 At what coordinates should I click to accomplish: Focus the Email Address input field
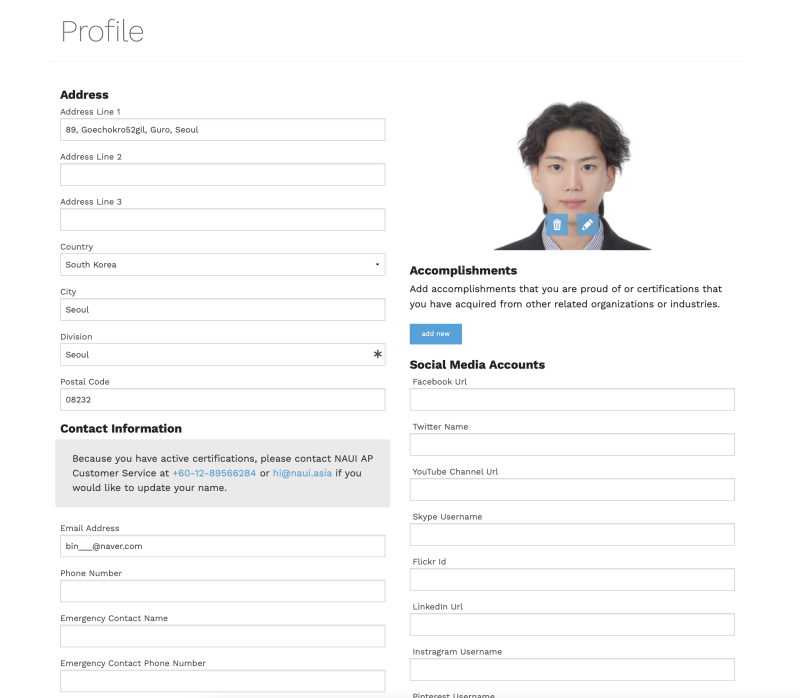[222, 546]
